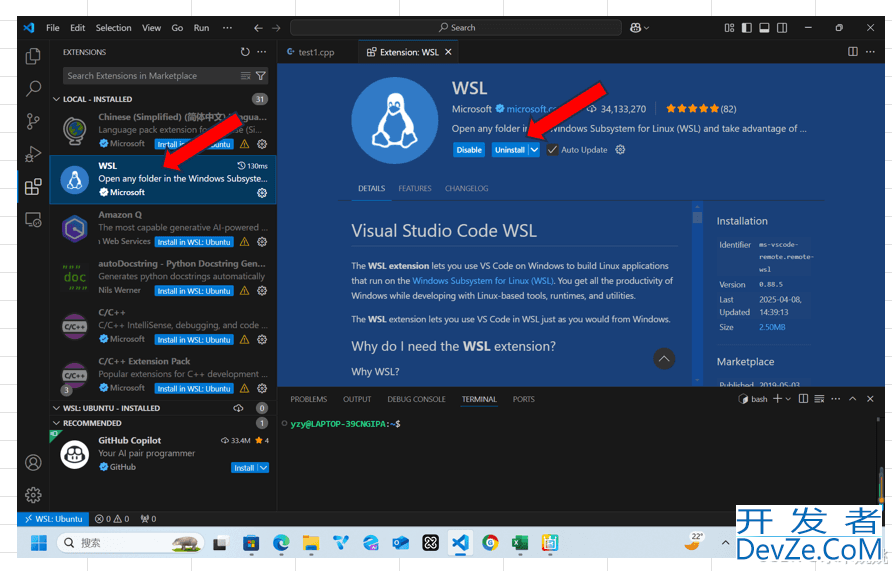Open Copilot dropdown chevron in title bar

(x=646, y=27)
